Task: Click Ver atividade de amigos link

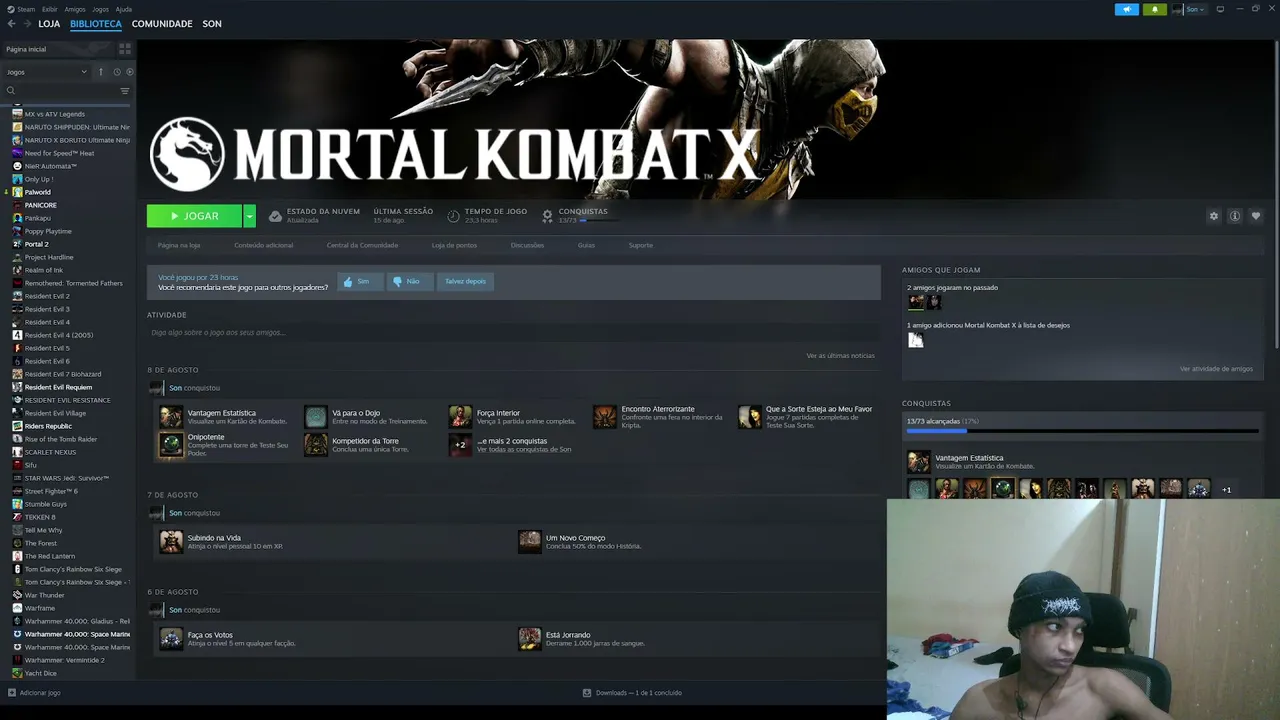Action: 1216,369
